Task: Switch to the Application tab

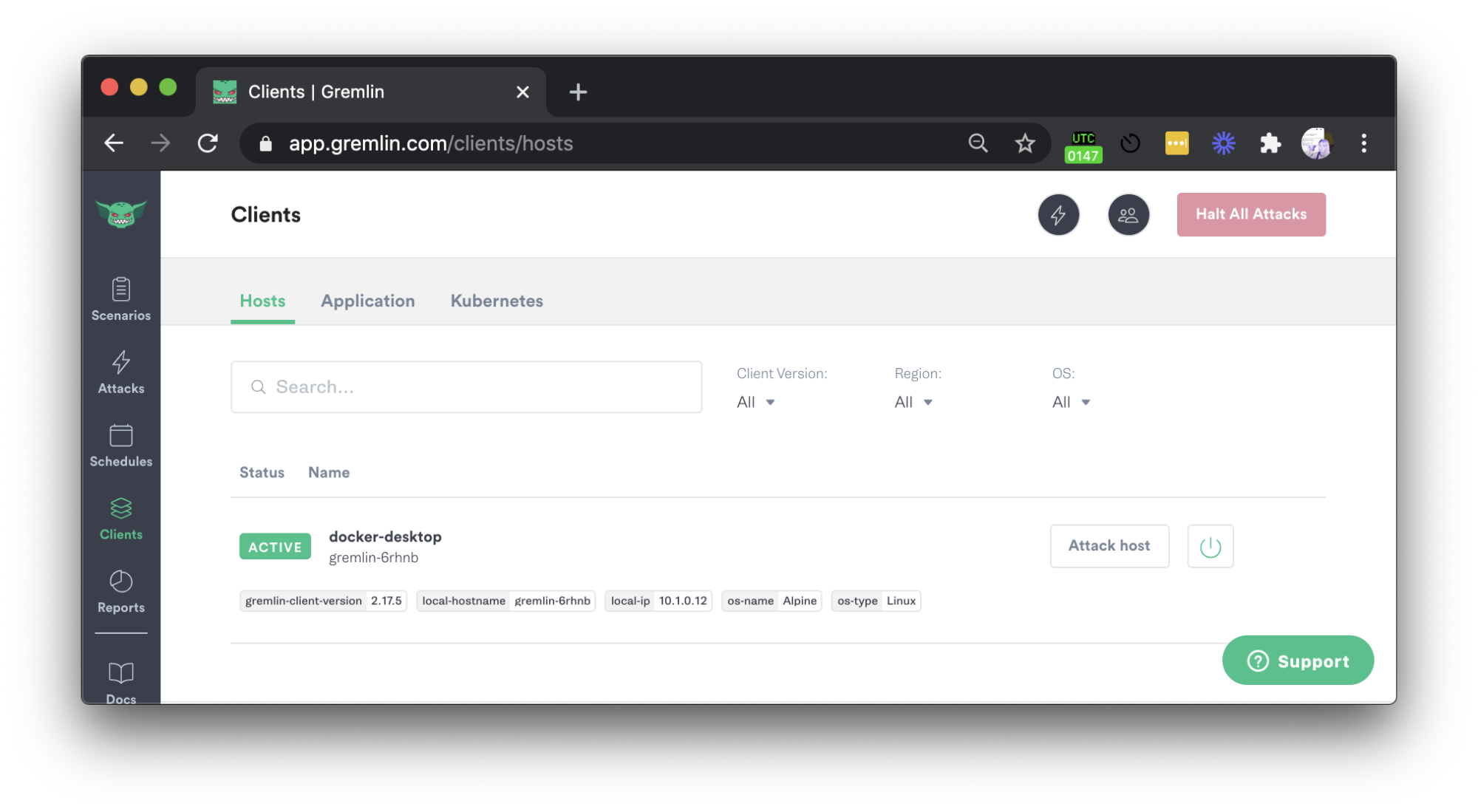Action: pyautogui.click(x=368, y=301)
